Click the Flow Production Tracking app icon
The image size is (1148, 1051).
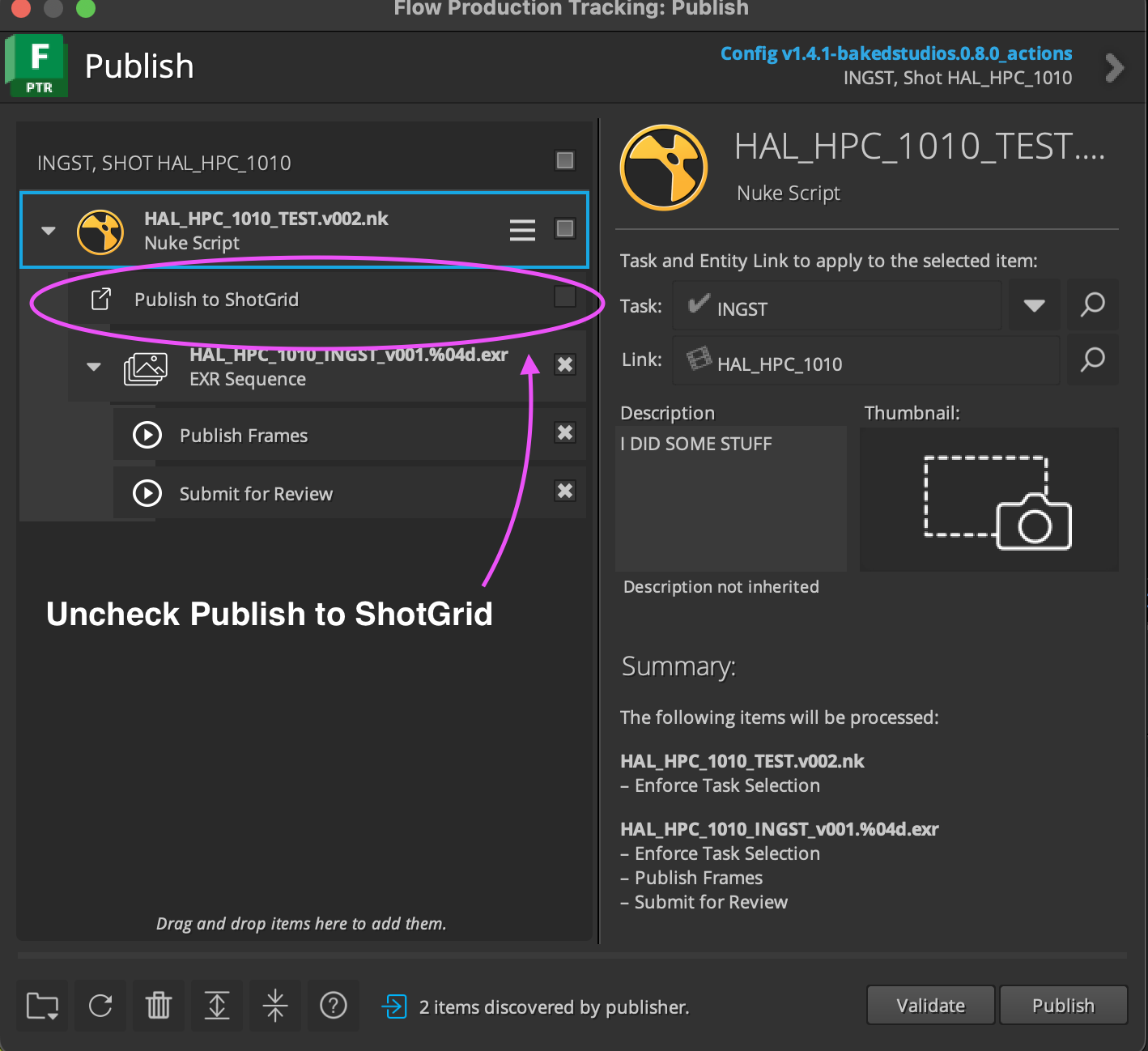pos(36,65)
